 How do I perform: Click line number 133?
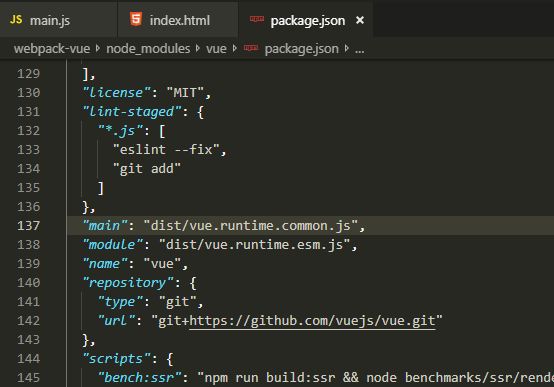point(29,149)
